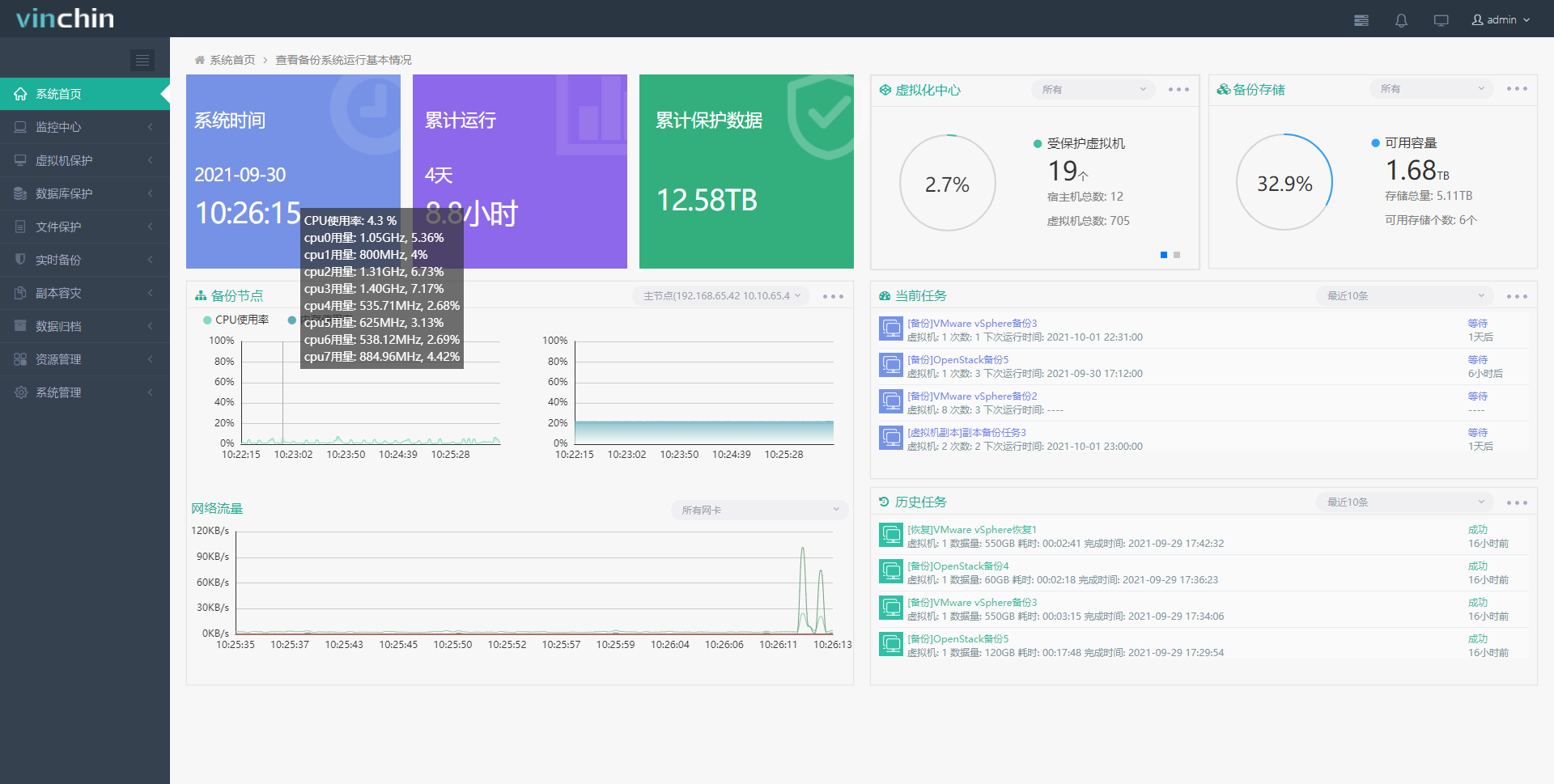Image resolution: width=1554 pixels, height=784 pixels.
Task: Open task [备份]VMware vSphere备份3 in 当前任务
Action: (x=972, y=323)
